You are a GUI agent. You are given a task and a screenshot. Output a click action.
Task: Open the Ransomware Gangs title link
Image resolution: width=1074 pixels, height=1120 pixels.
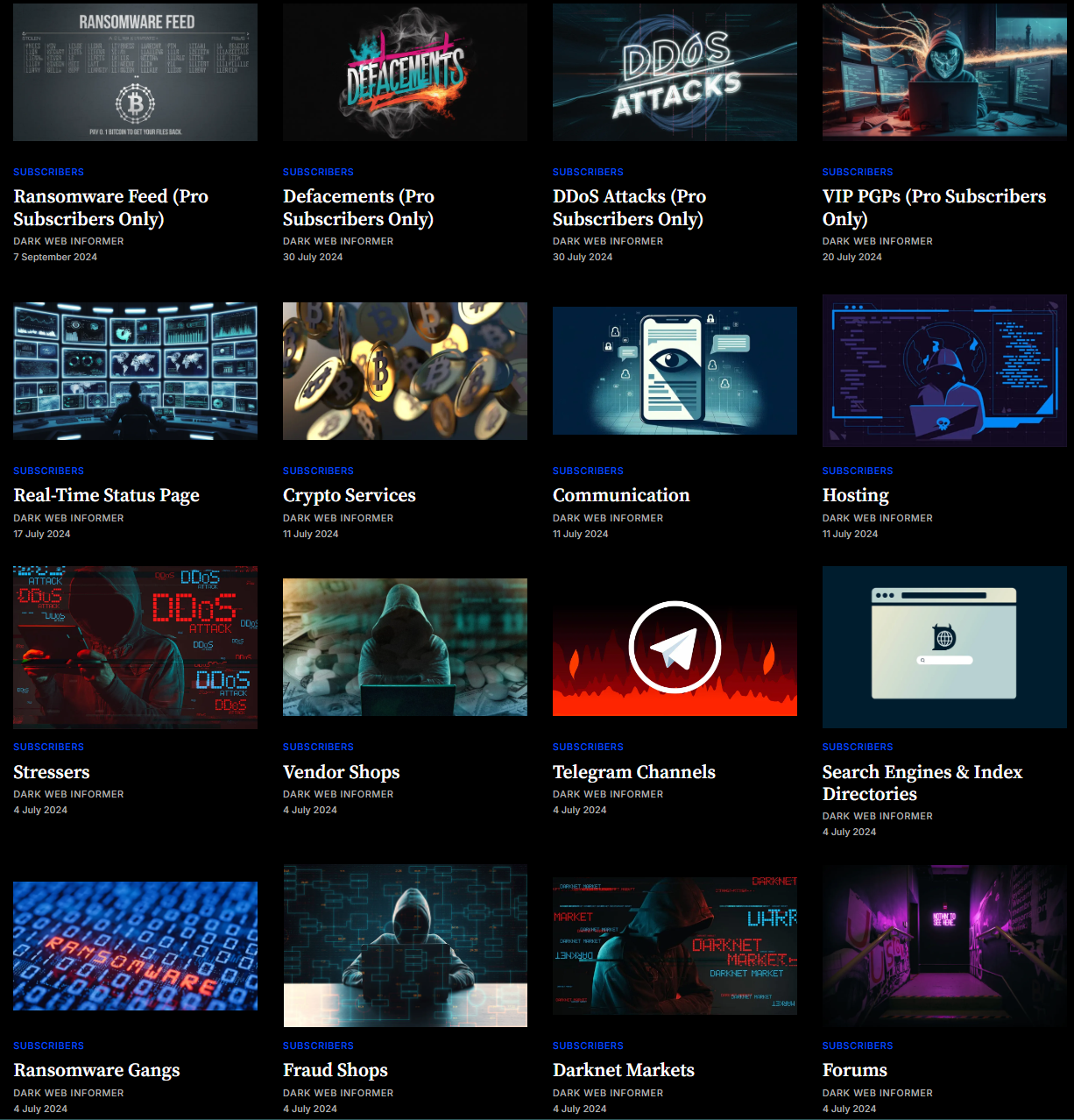click(96, 1070)
